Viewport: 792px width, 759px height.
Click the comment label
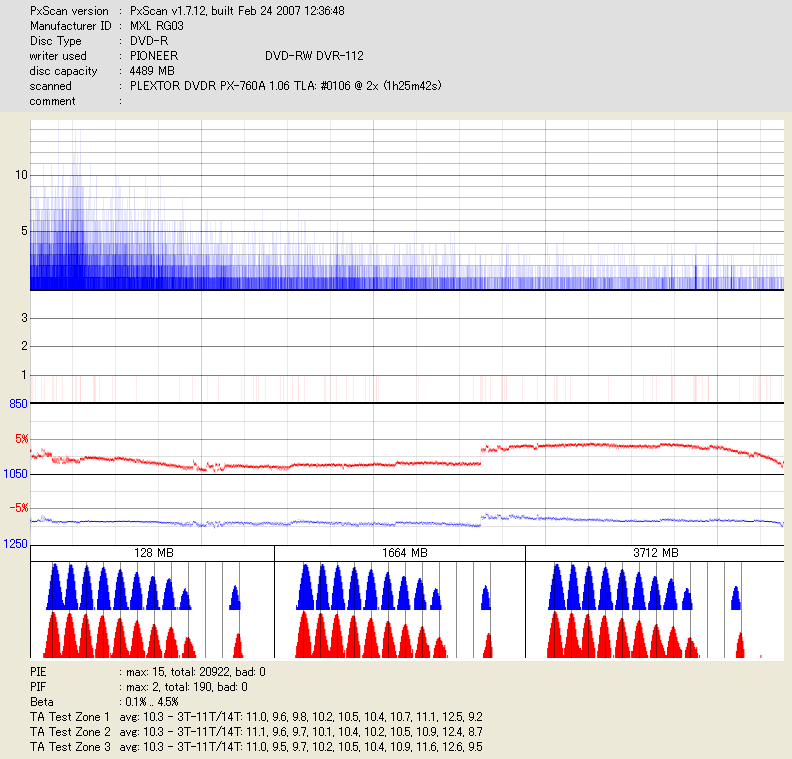click(53, 101)
